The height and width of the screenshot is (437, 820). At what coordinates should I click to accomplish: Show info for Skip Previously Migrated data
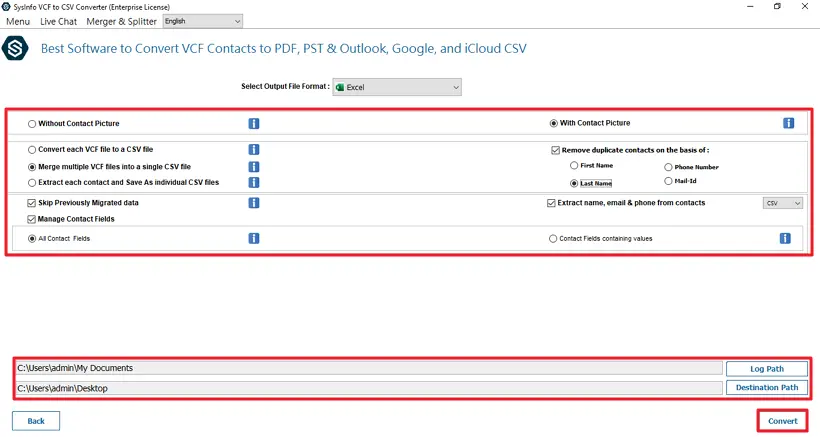point(254,203)
